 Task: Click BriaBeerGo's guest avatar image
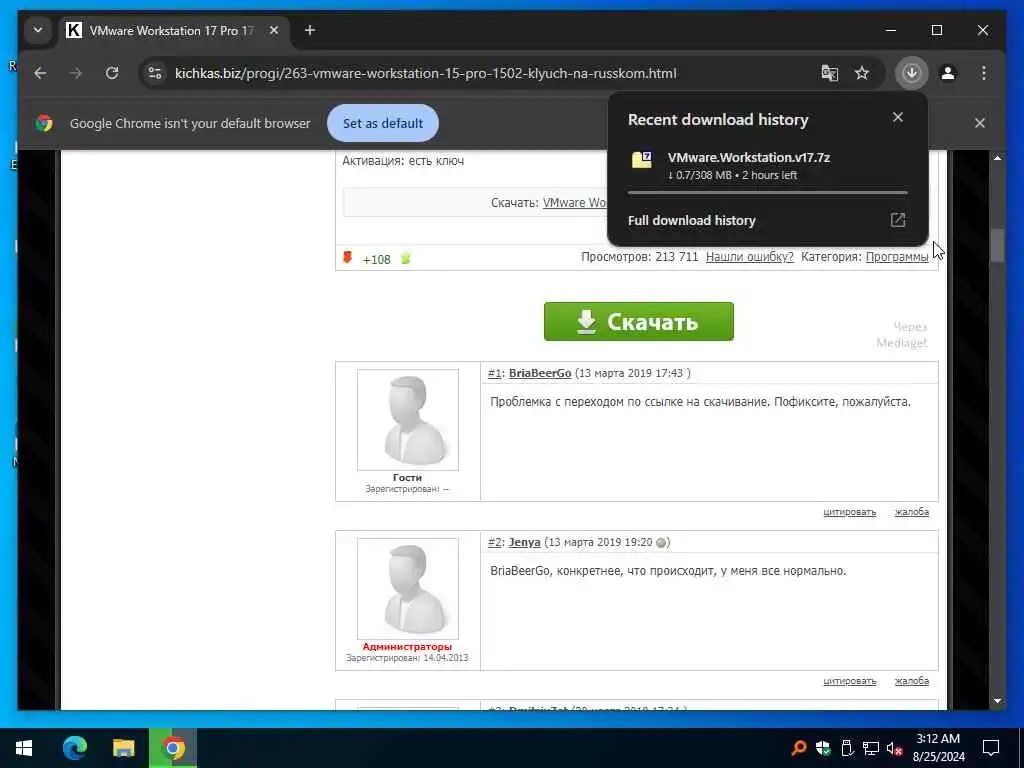tap(408, 420)
